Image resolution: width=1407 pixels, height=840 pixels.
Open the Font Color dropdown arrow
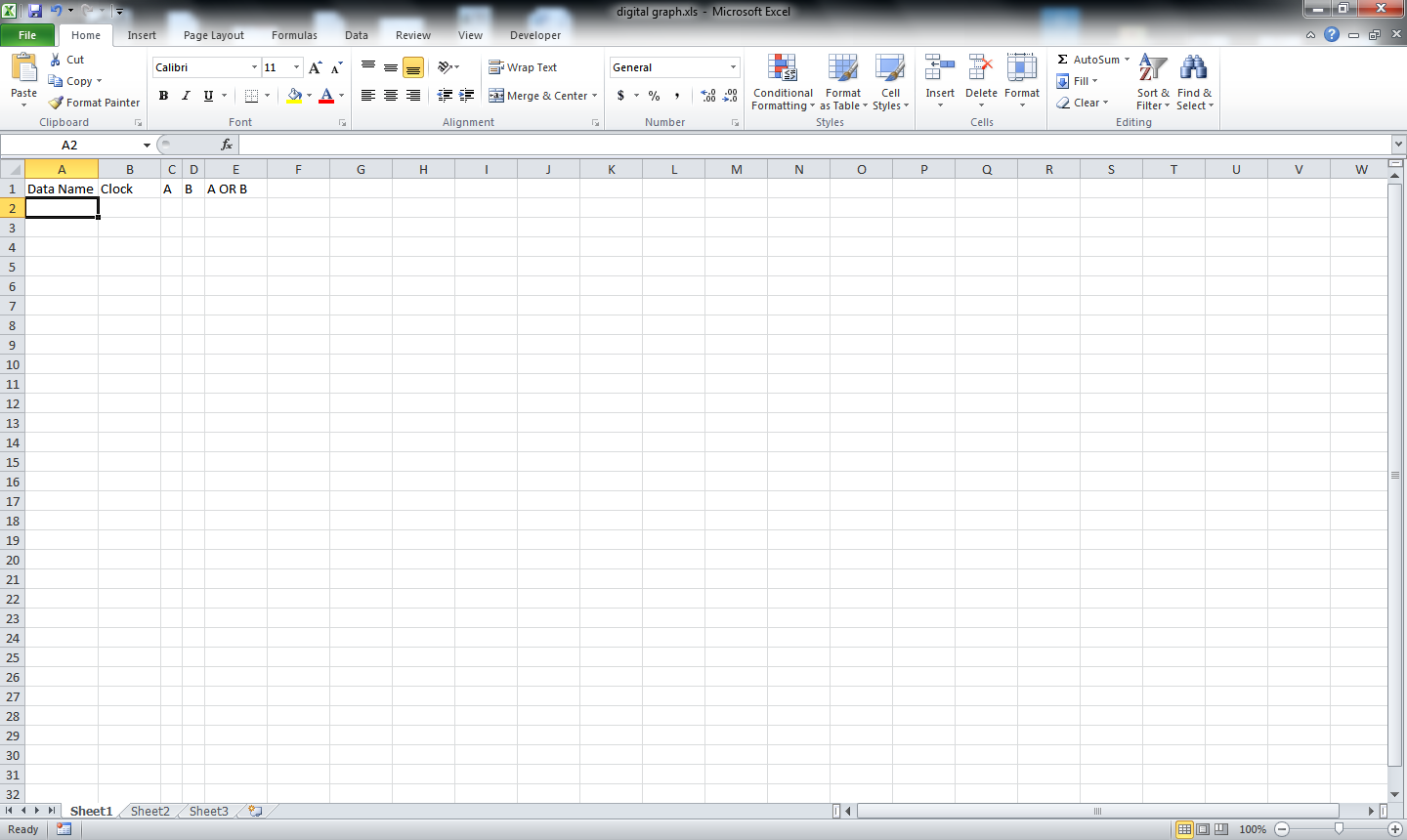point(341,96)
